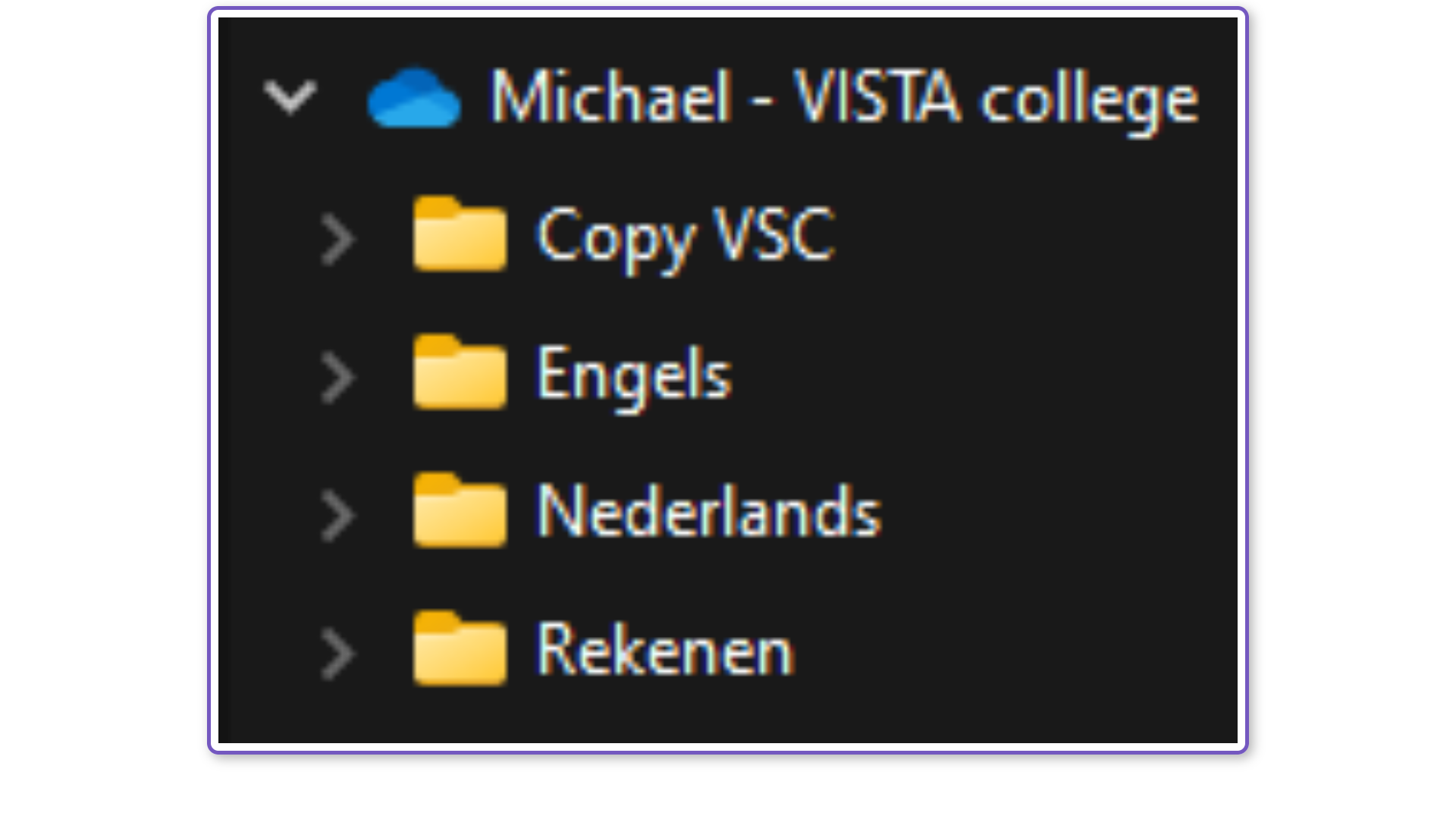The width and height of the screenshot is (1456, 819).
Task: Click the word "college" in OneDrive entry
Action: pyautogui.click(x=1089, y=99)
